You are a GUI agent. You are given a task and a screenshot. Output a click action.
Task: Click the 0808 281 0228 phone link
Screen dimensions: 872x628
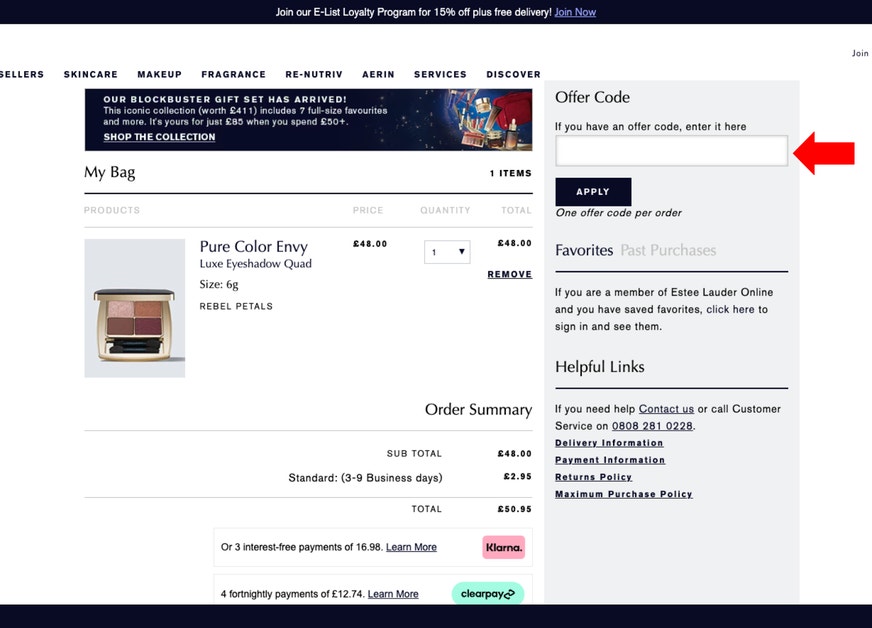click(652, 426)
